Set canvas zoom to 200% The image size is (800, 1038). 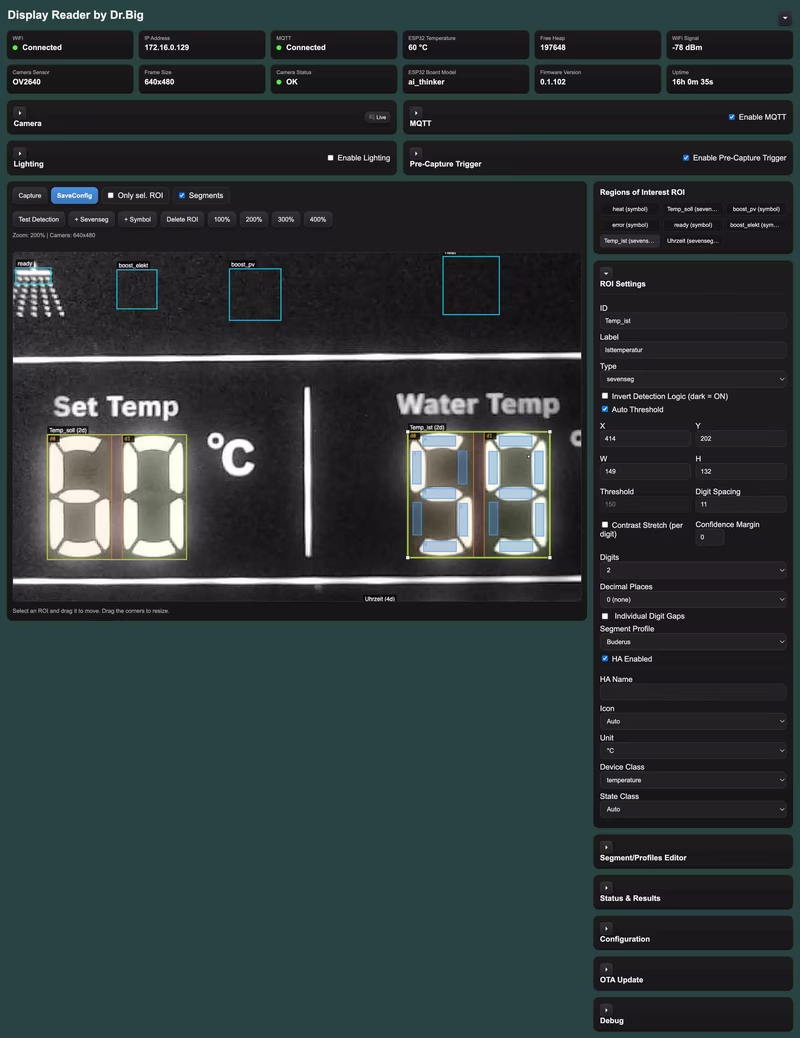(254, 219)
